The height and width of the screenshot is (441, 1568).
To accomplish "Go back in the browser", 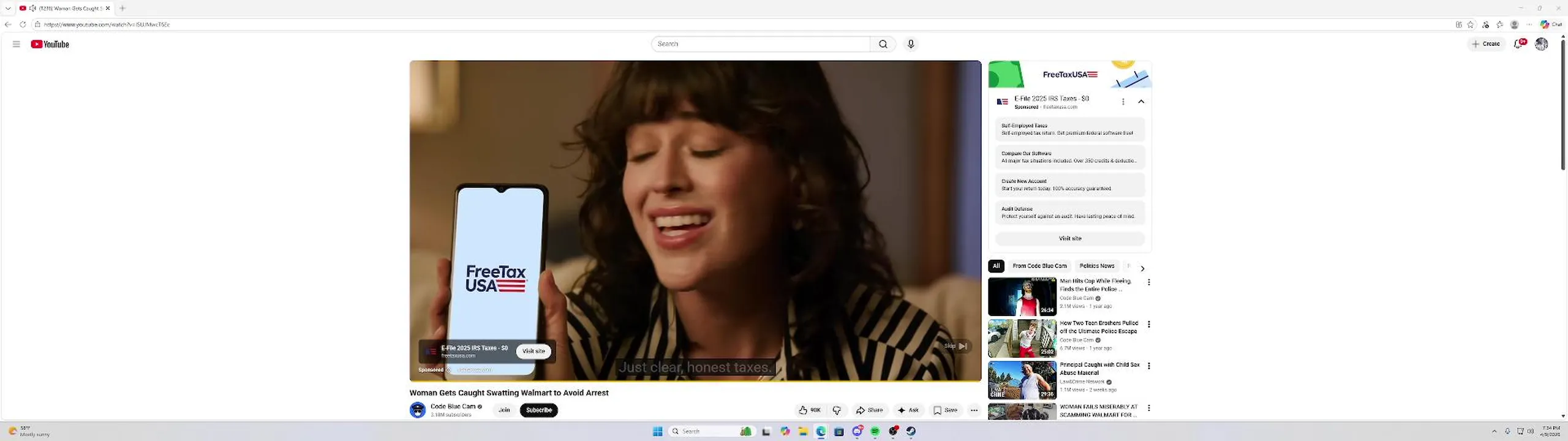I will pos(8,24).
